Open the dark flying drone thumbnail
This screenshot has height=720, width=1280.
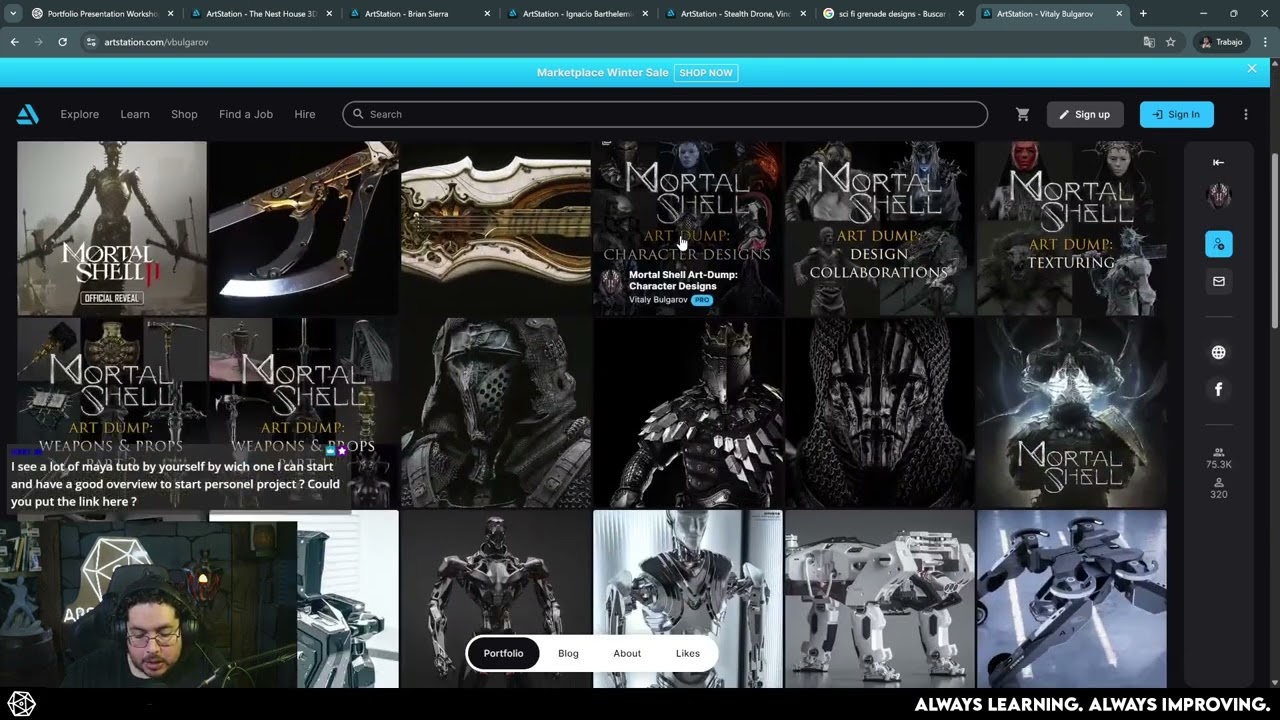point(1071,599)
